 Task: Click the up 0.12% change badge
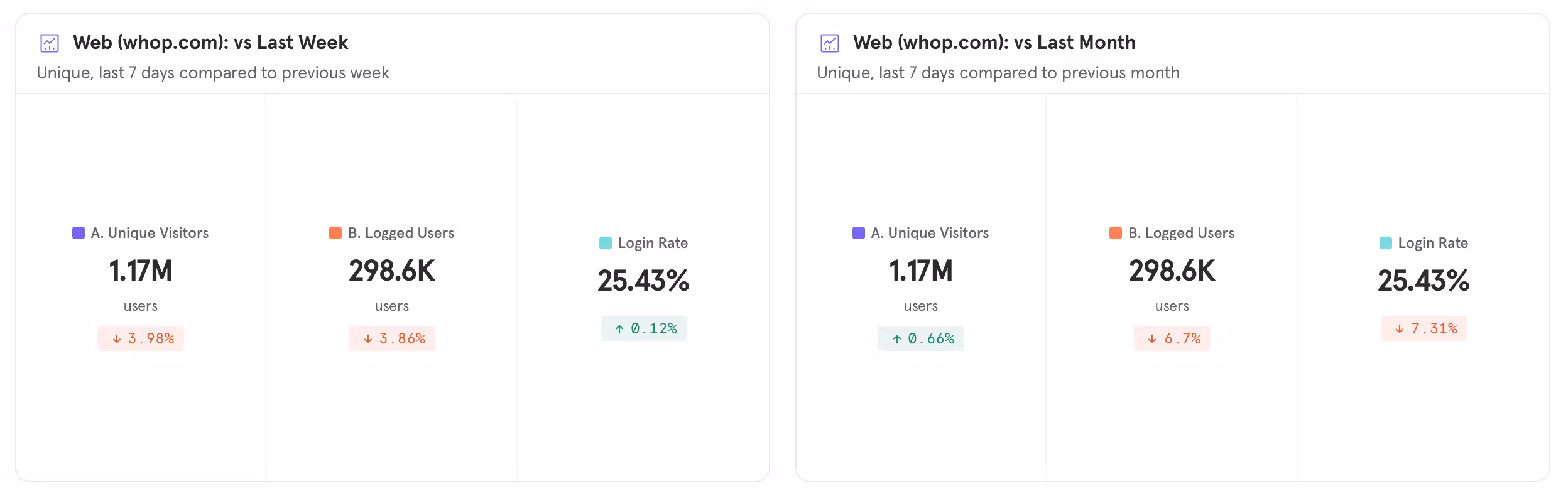[644, 328]
